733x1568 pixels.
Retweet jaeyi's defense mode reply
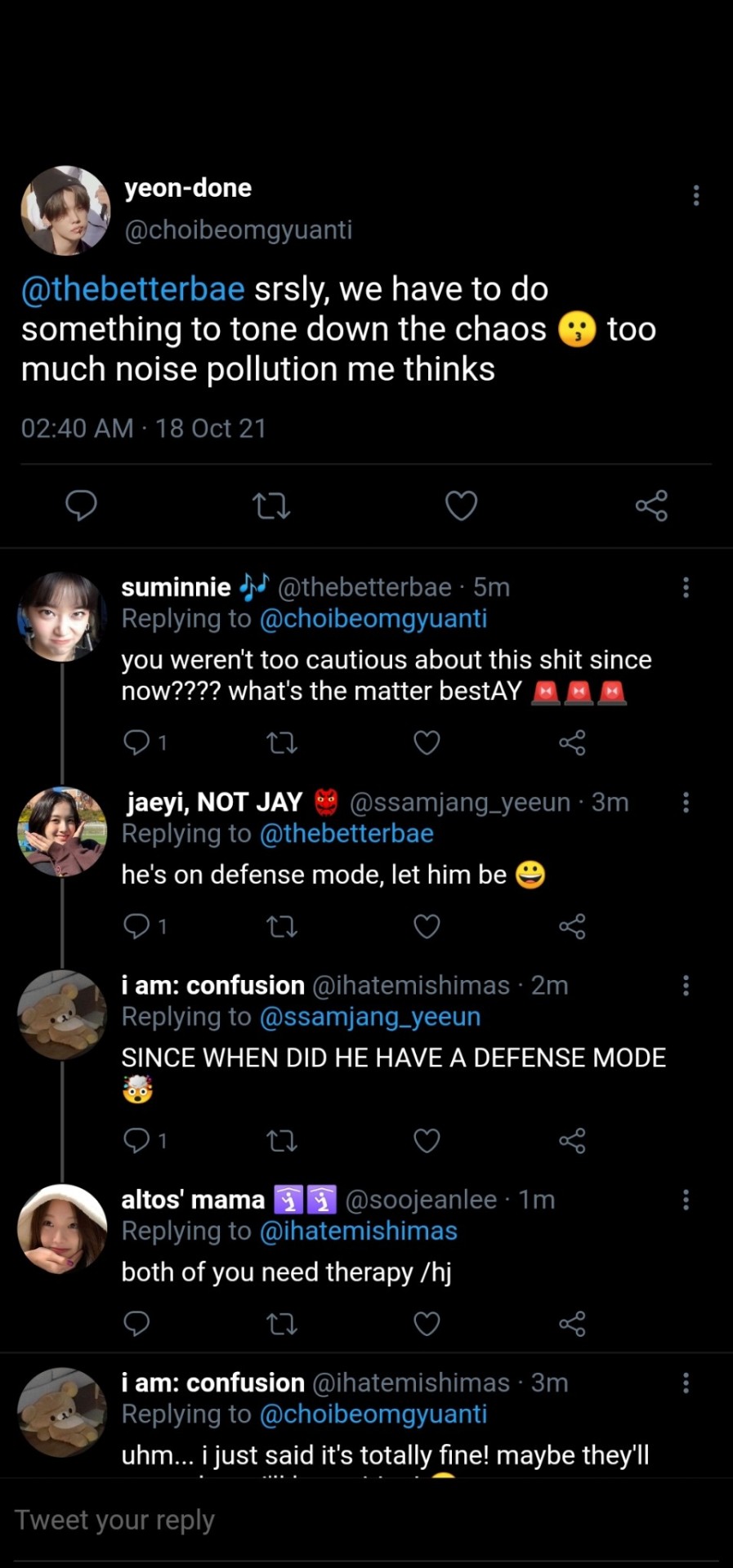(x=282, y=926)
